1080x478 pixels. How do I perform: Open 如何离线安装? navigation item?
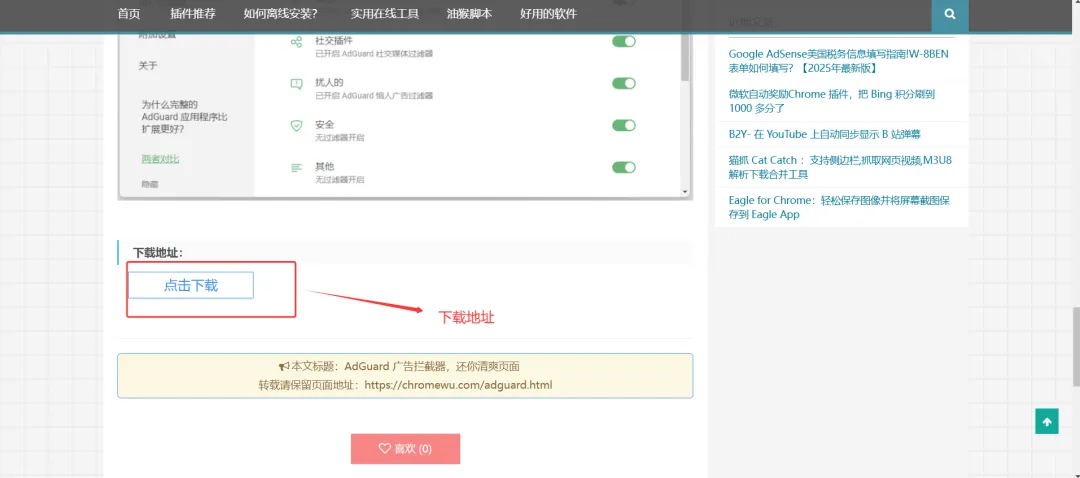281,14
